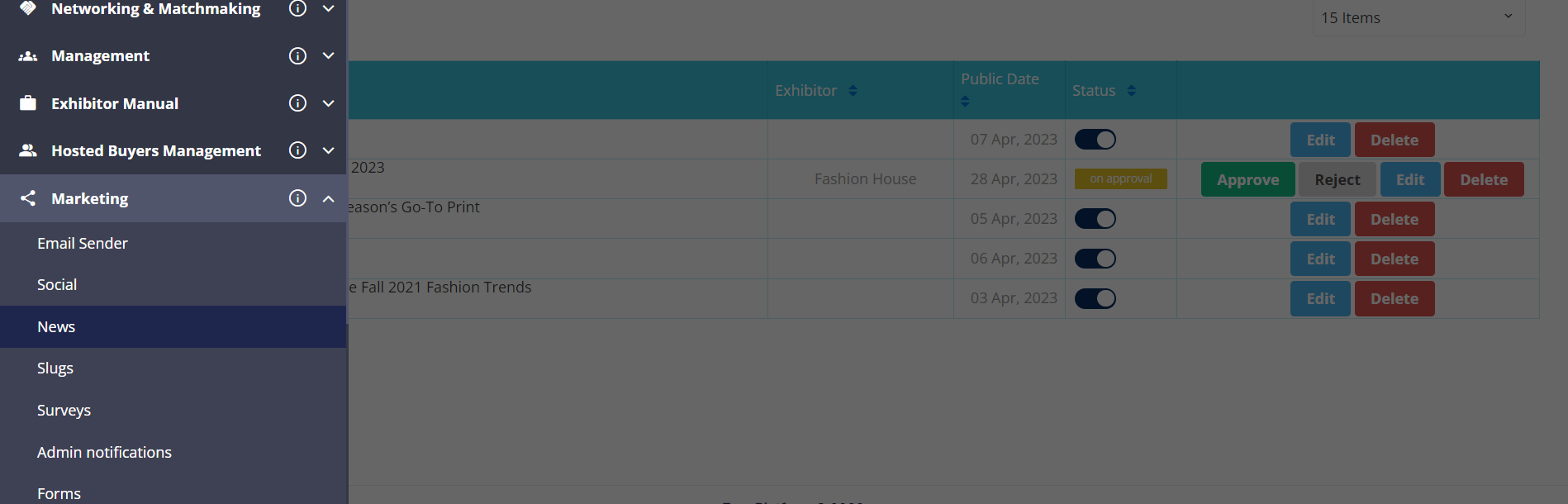1568x504 pixels.
Task: Approve the Fashion House news item
Action: (x=1247, y=179)
